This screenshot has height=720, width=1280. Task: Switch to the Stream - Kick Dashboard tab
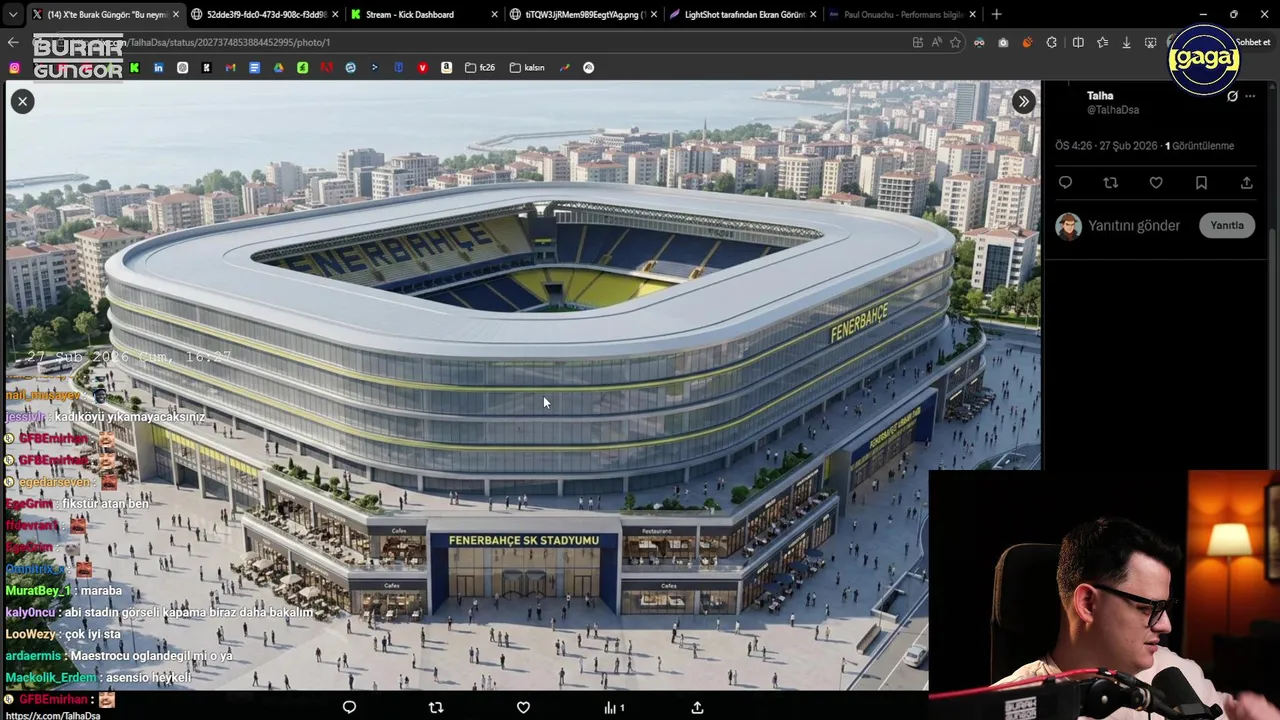click(424, 15)
